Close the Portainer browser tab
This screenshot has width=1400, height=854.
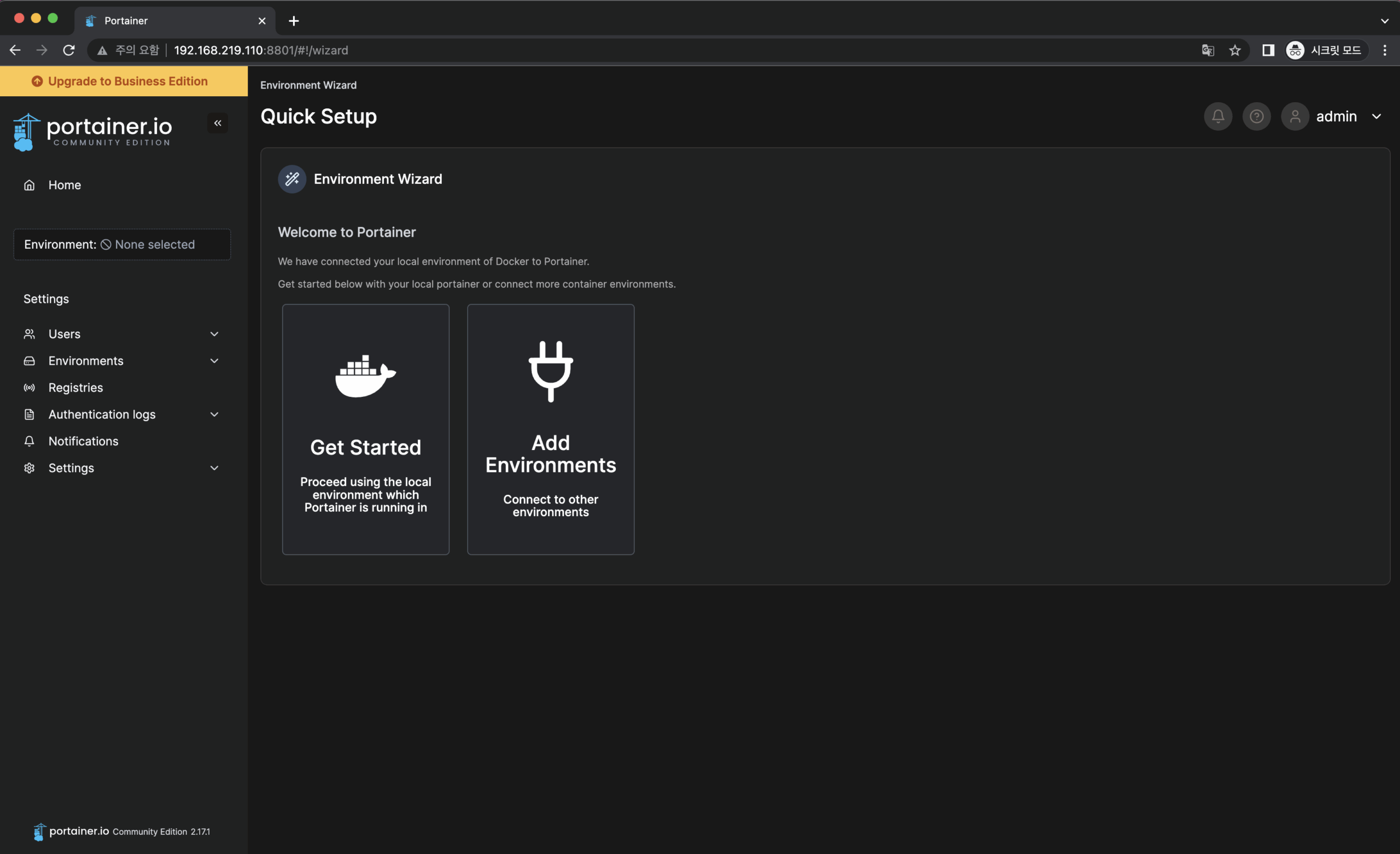point(262,21)
